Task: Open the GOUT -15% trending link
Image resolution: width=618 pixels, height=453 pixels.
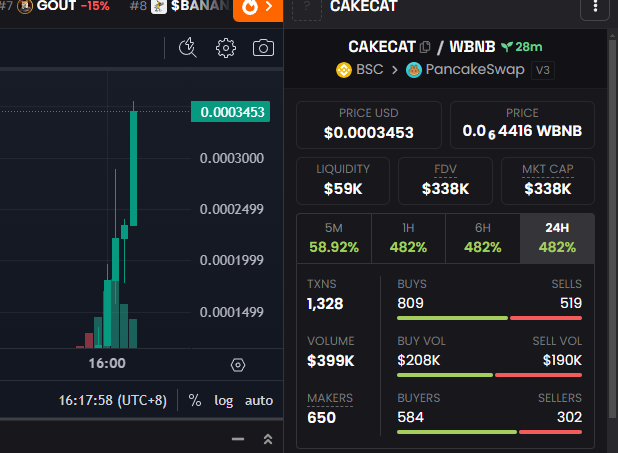Action: pos(55,6)
